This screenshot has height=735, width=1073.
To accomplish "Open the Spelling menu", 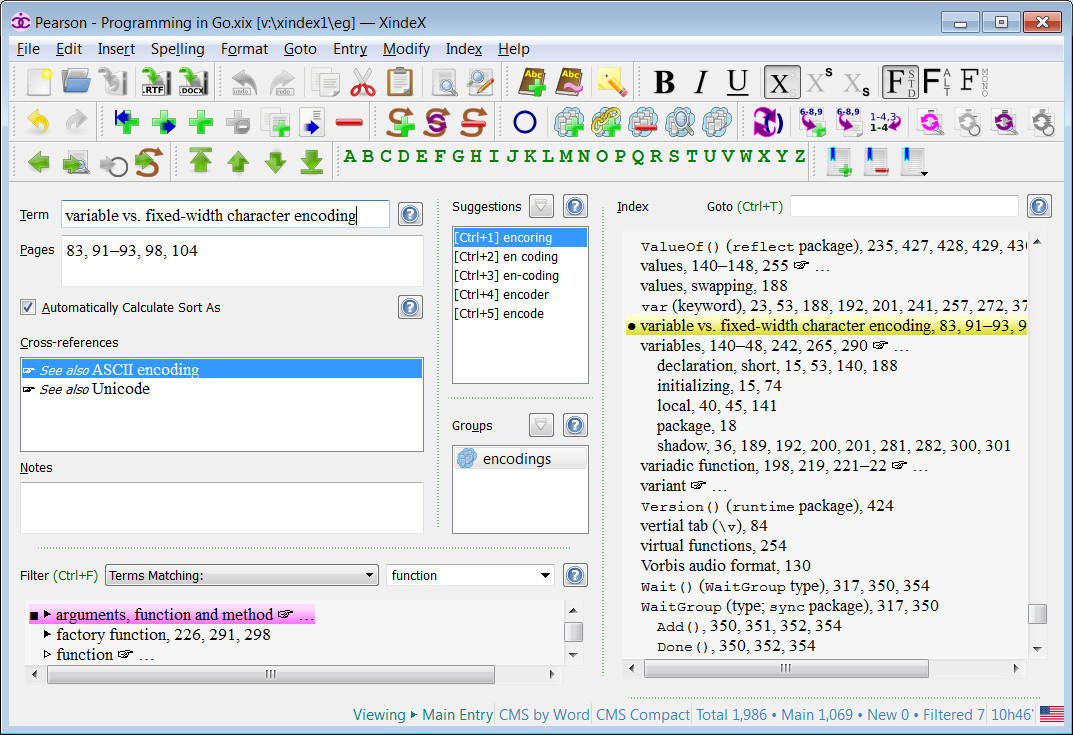I will (177, 49).
